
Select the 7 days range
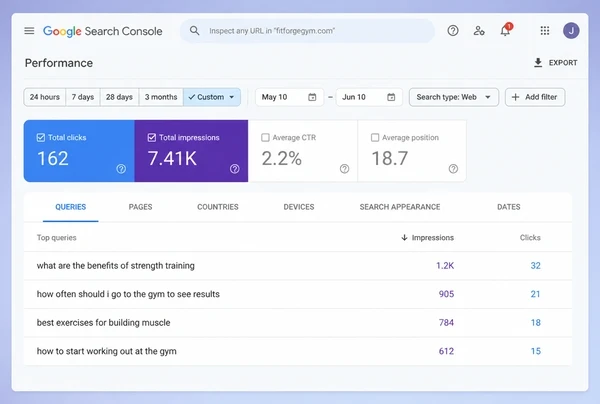tap(83, 97)
